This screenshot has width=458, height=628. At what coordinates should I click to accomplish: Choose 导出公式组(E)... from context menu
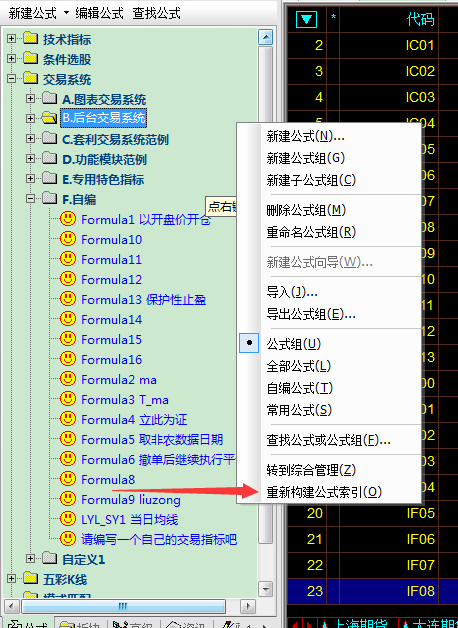click(x=329, y=314)
